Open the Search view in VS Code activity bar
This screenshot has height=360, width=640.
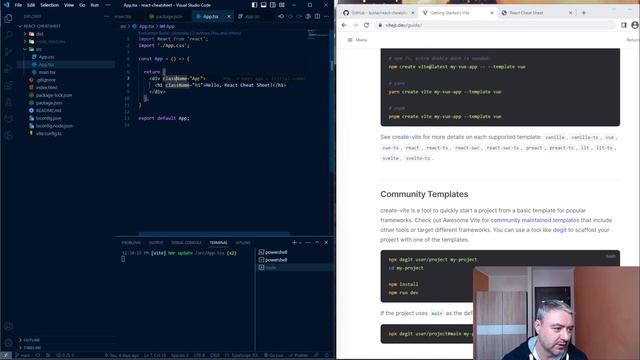coord(8,35)
